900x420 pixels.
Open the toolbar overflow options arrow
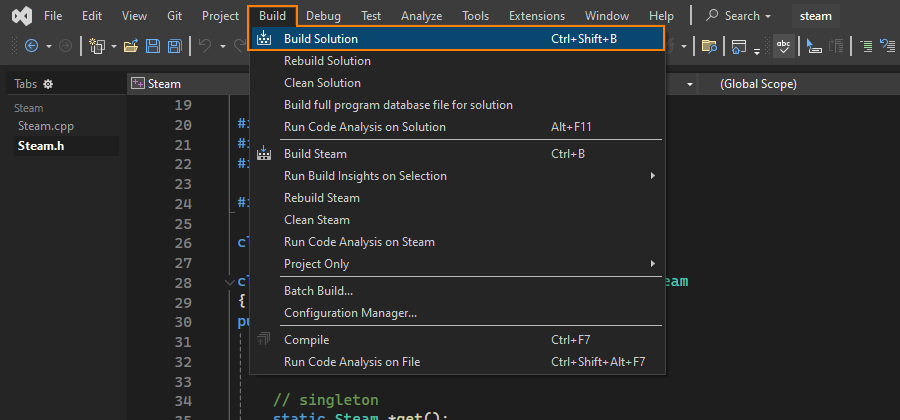click(x=757, y=50)
